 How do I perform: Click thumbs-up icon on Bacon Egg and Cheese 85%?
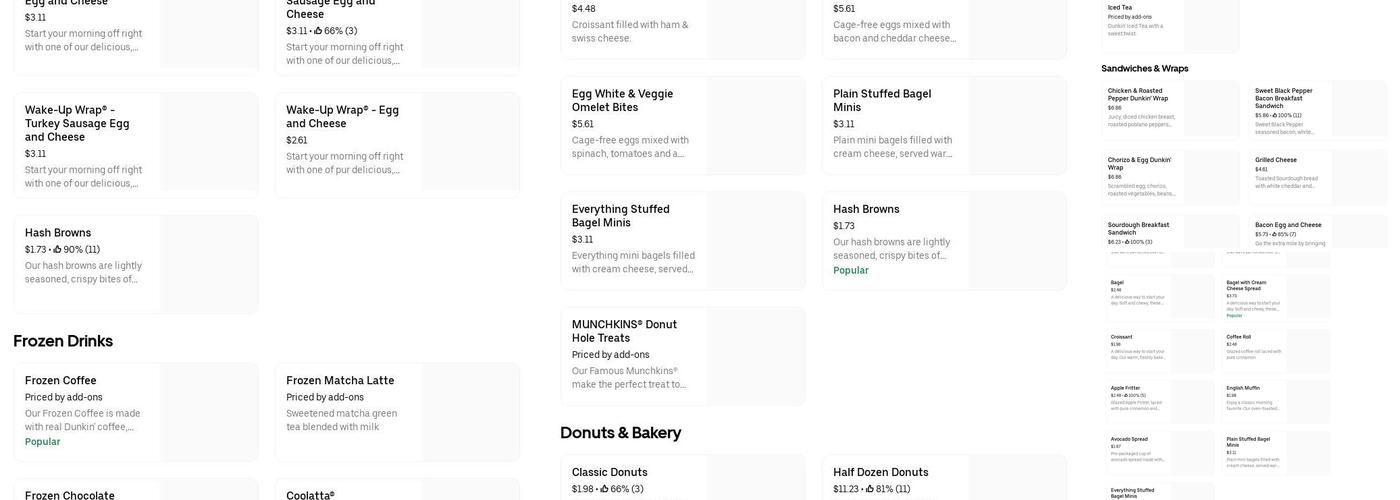pos(1273,235)
